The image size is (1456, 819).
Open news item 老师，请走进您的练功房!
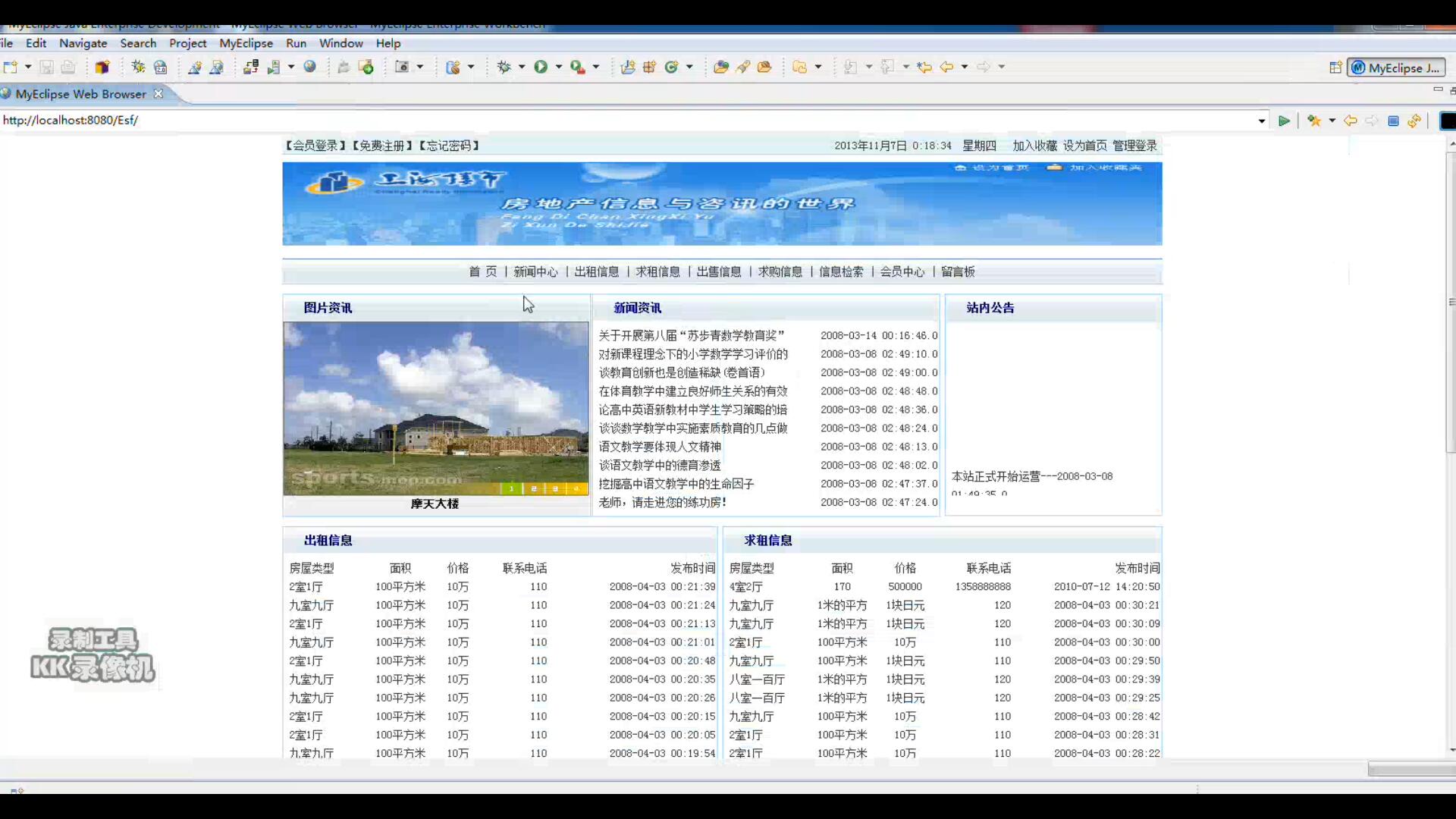pos(663,502)
